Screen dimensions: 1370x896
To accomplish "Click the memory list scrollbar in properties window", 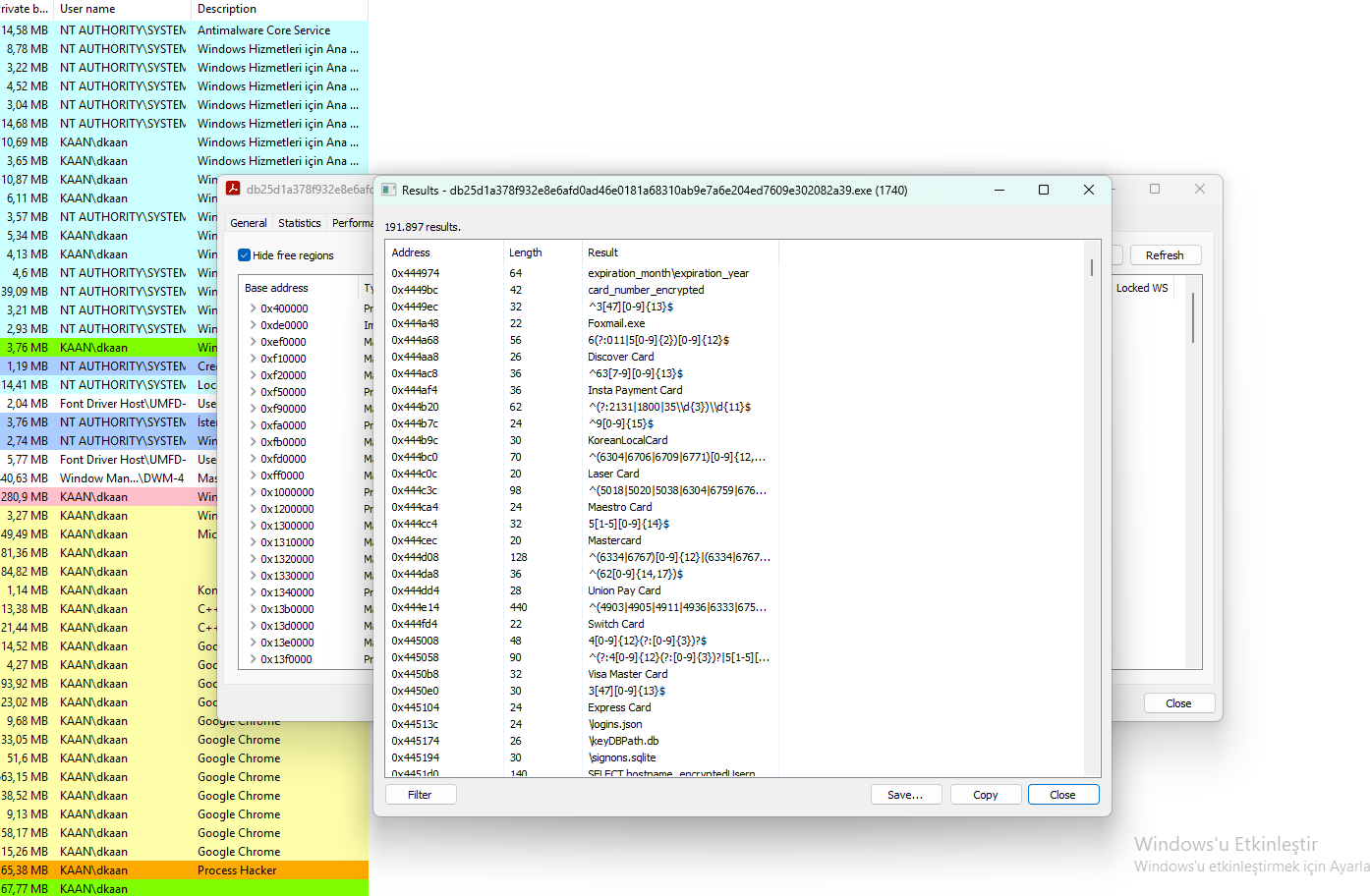I will pyautogui.click(x=1193, y=317).
